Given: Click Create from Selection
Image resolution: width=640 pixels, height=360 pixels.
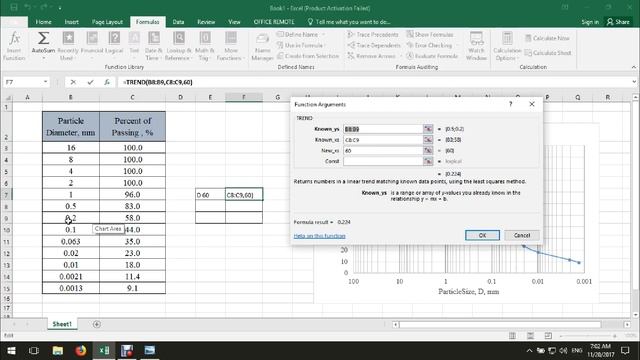Looking at the screenshot, I should (308, 56).
